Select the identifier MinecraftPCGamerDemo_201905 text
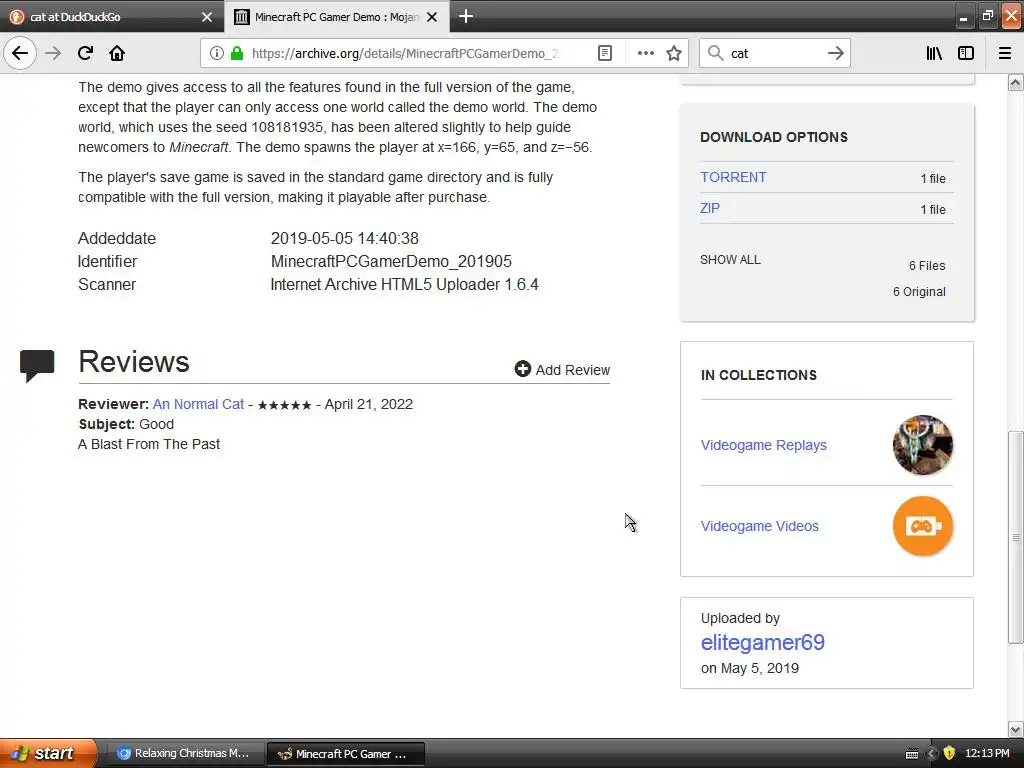1024x768 pixels. tap(391, 261)
